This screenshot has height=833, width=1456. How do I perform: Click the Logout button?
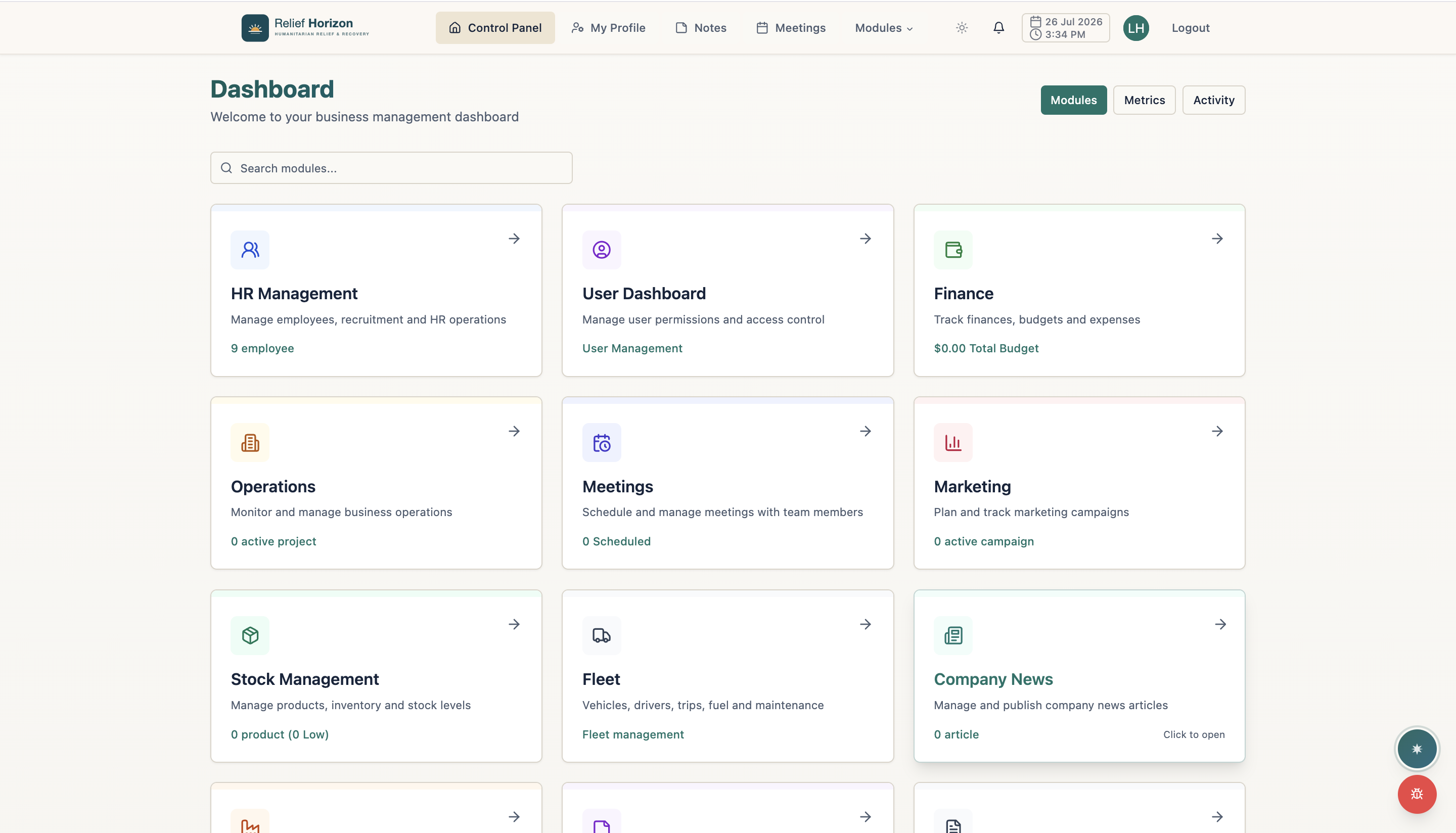click(1190, 27)
